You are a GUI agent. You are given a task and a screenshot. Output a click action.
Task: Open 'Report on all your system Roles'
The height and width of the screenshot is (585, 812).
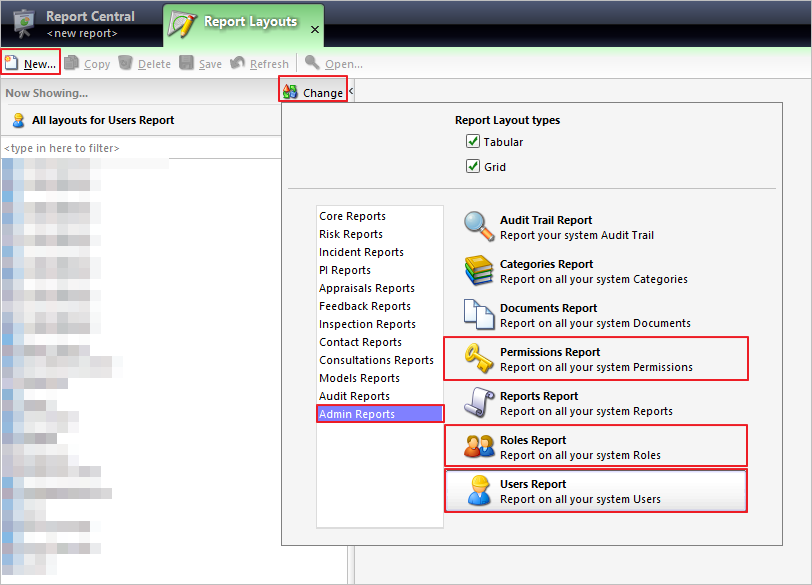point(580,455)
